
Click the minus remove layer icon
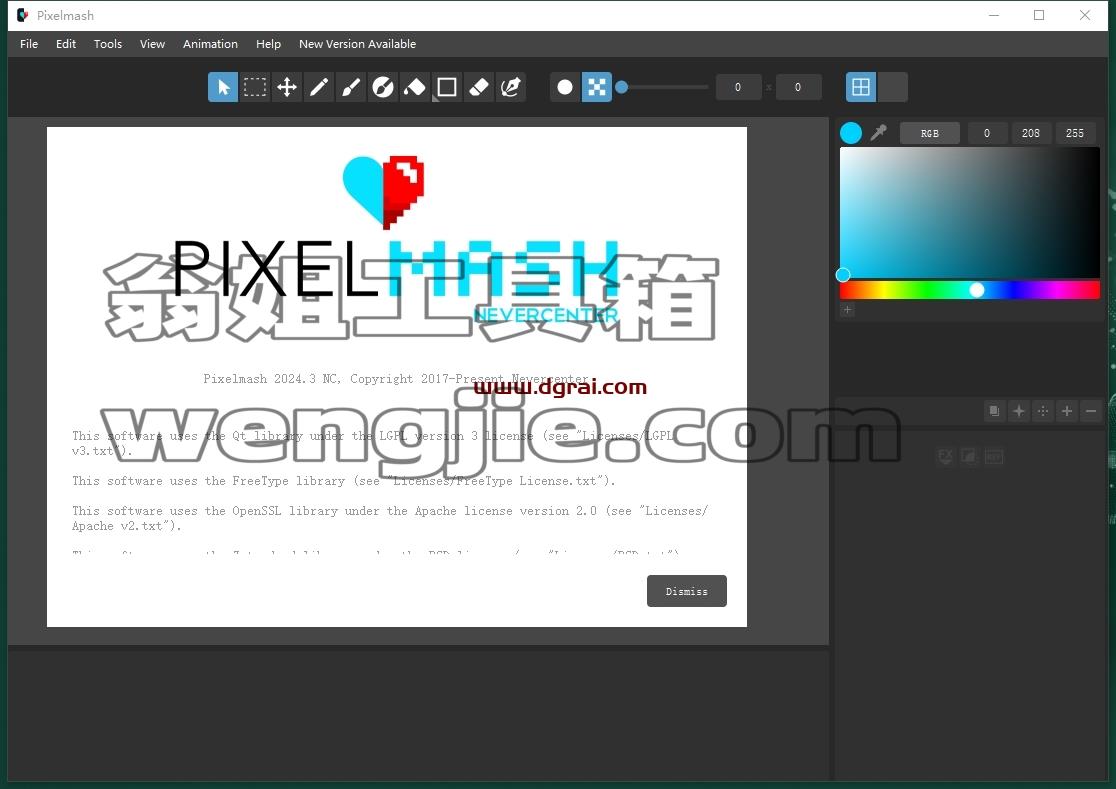(1091, 411)
